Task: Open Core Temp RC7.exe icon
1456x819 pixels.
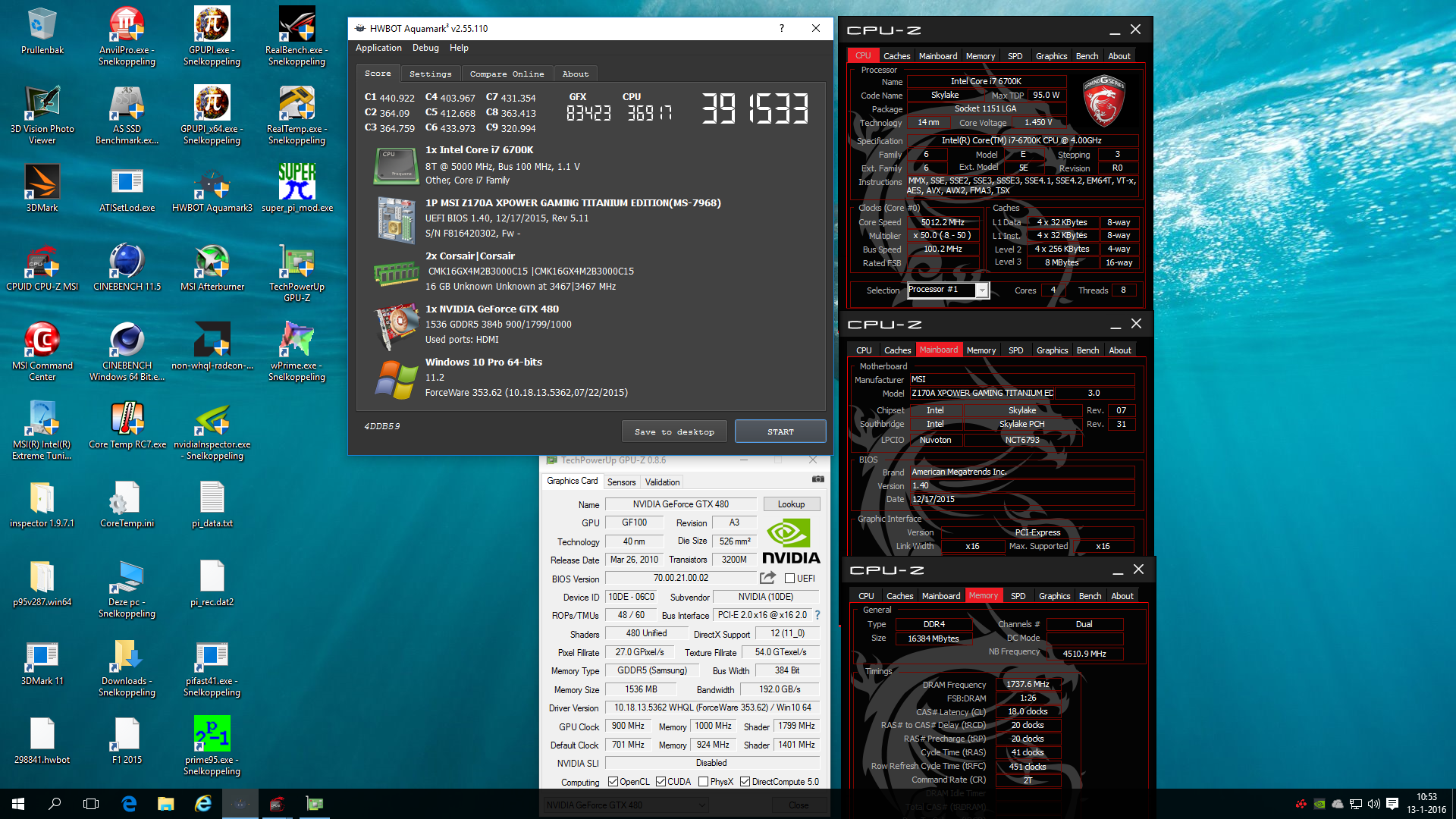Action: [x=127, y=425]
